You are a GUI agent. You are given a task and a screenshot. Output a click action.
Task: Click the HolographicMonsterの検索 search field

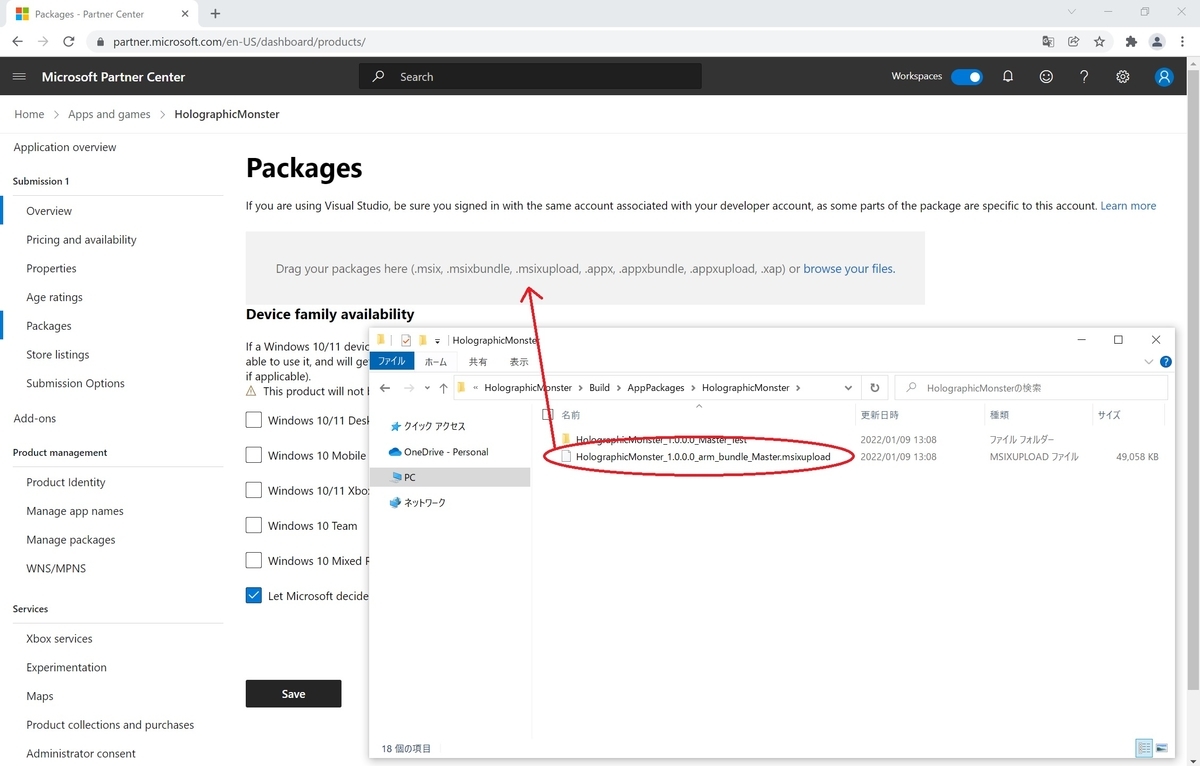(x=1031, y=388)
